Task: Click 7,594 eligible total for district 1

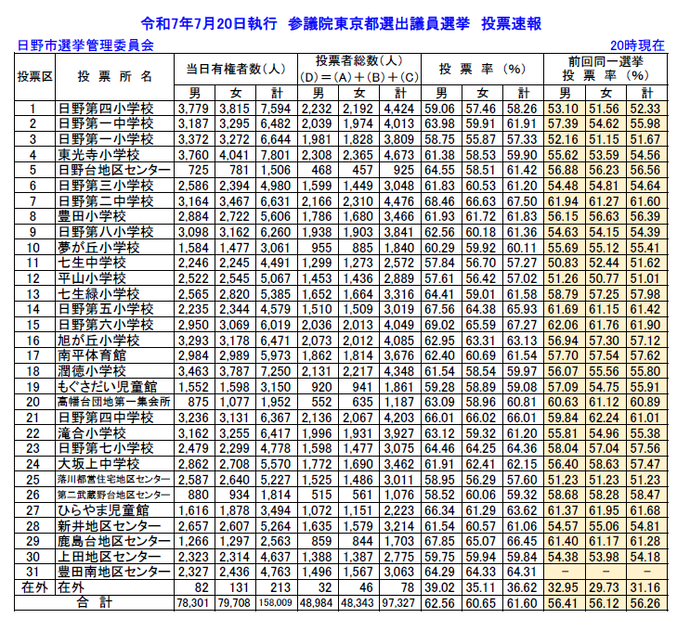Action: [275, 109]
